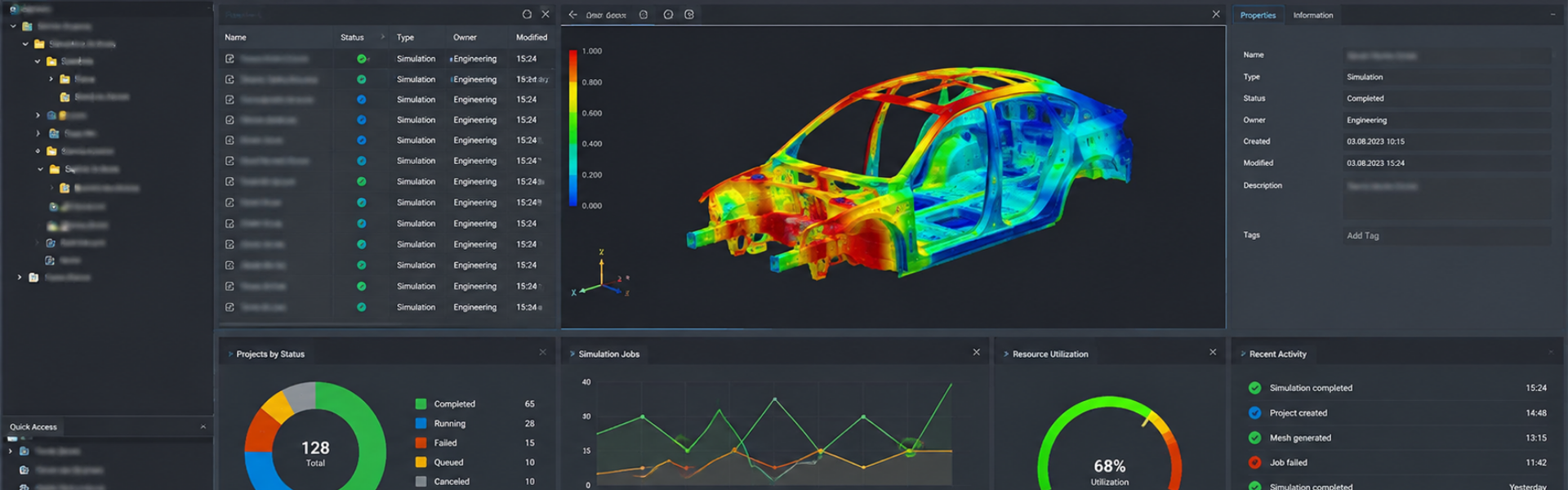This screenshot has width=1568, height=490.
Task: Click the XYZ axis triad in viewer
Action: coord(602,274)
